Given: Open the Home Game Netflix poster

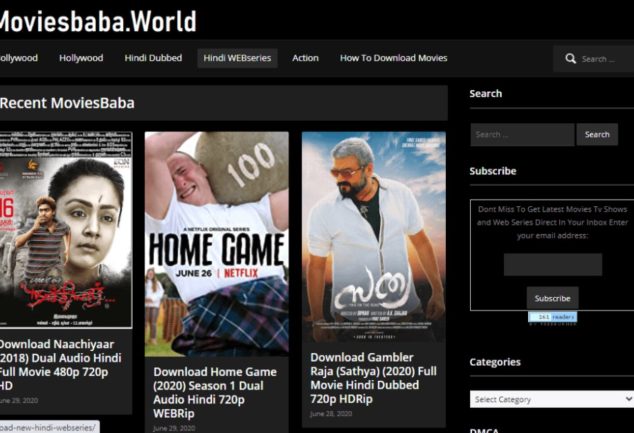Looking at the screenshot, I should (x=217, y=244).
